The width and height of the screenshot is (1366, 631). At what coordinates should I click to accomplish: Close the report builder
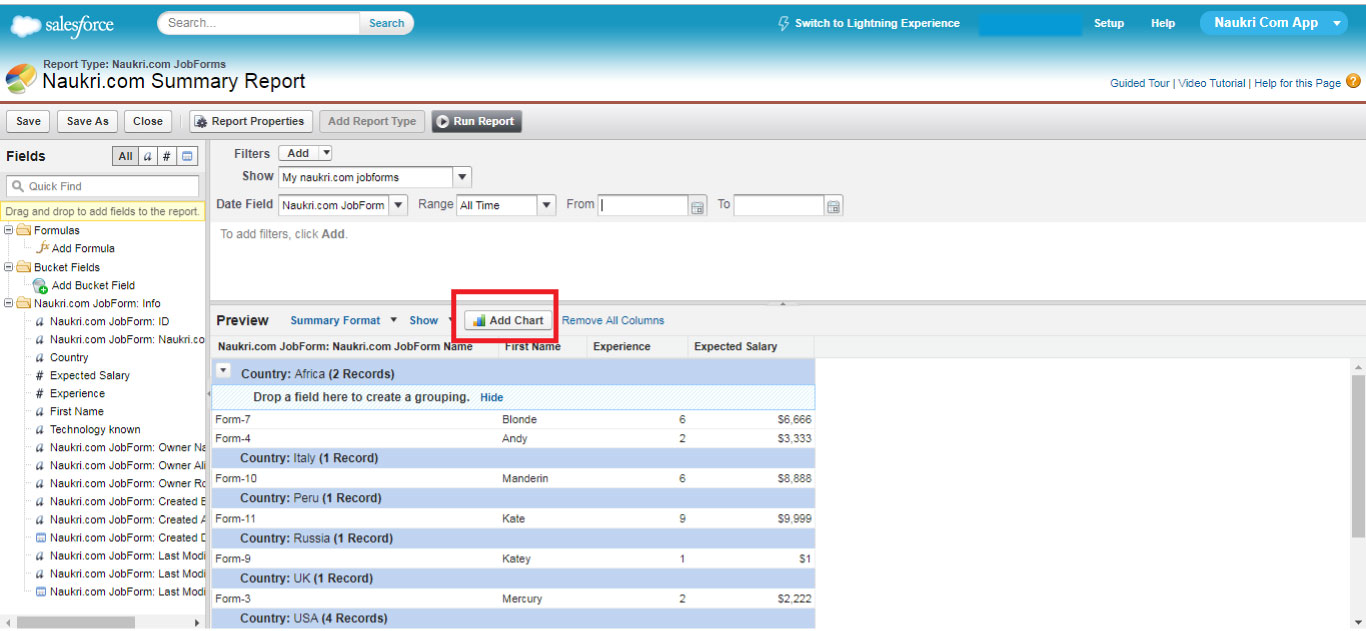[x=147, y=121]
